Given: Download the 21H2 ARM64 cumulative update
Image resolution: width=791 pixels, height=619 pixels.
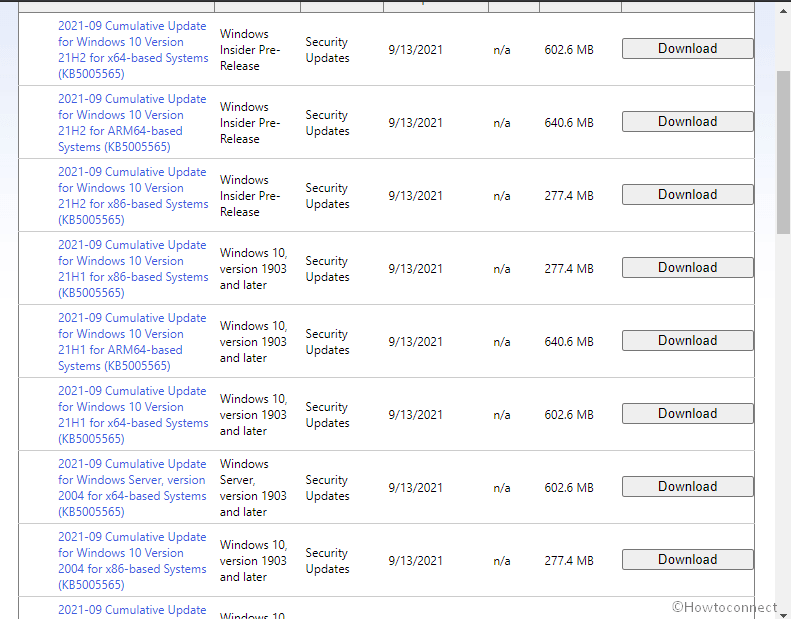Looking at the screenshot, I should tap(687, 122).
